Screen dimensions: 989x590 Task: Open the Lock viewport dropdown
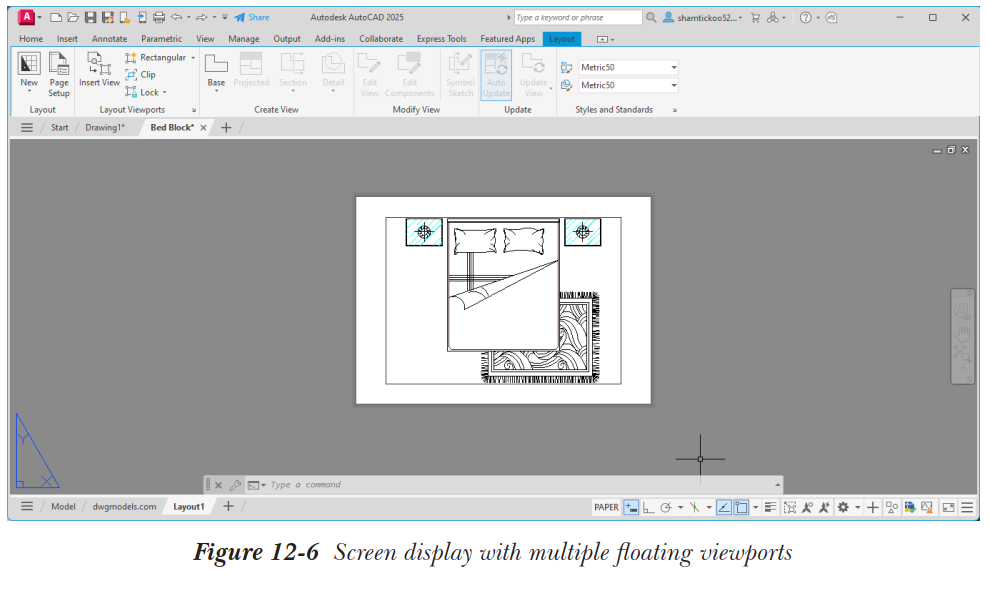[165, 93]
